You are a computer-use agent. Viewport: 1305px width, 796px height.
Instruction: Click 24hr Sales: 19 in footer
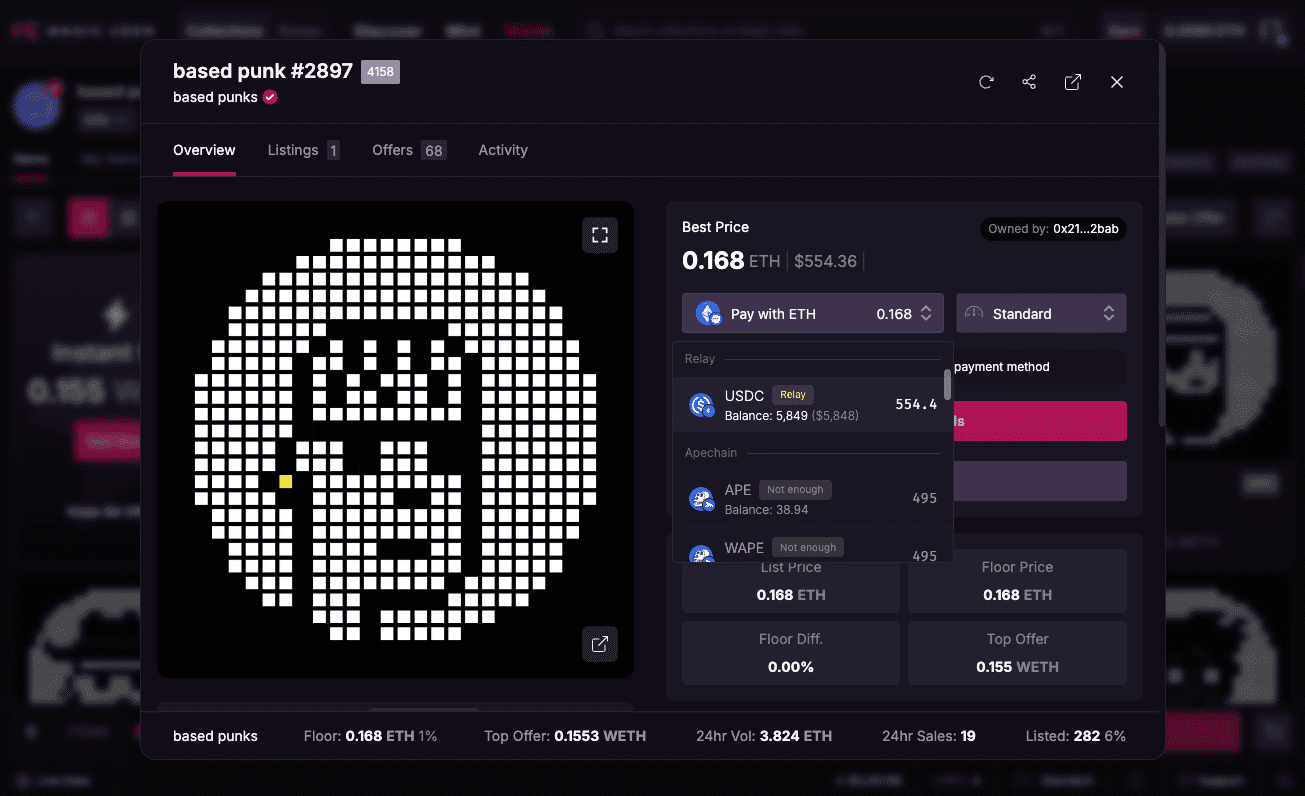point(929,736)
